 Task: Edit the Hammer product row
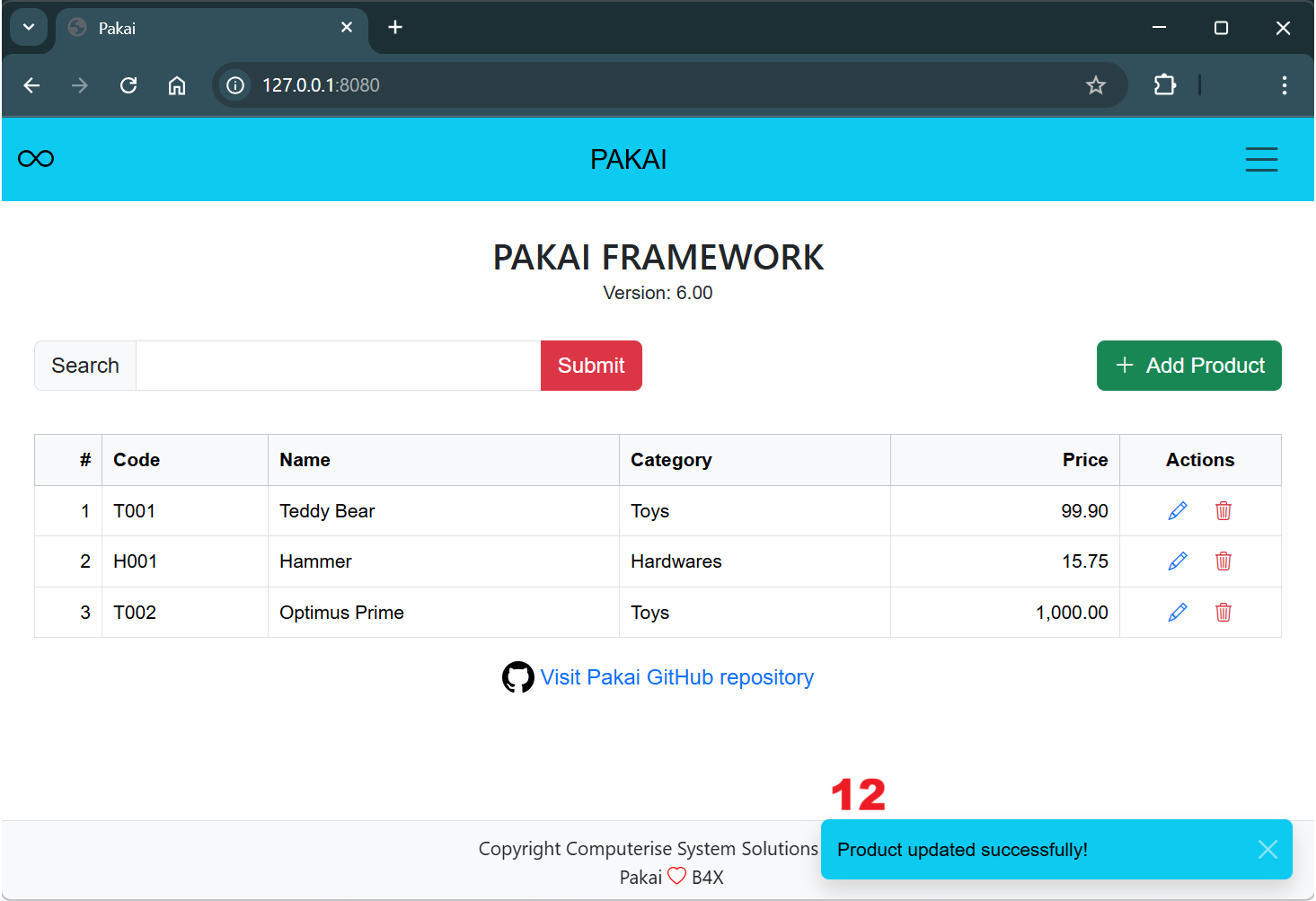click(1178, 561)
